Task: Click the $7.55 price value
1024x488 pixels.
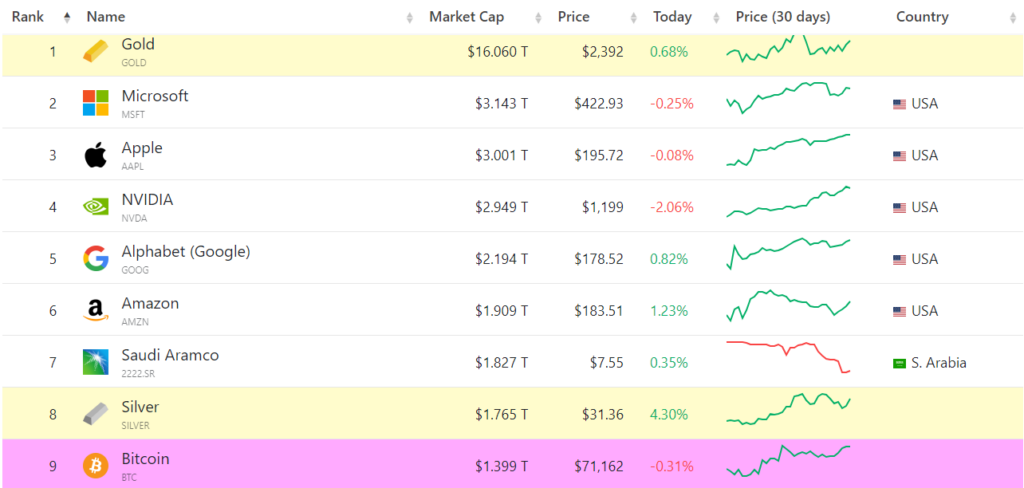Action: [x=608, y=363]
